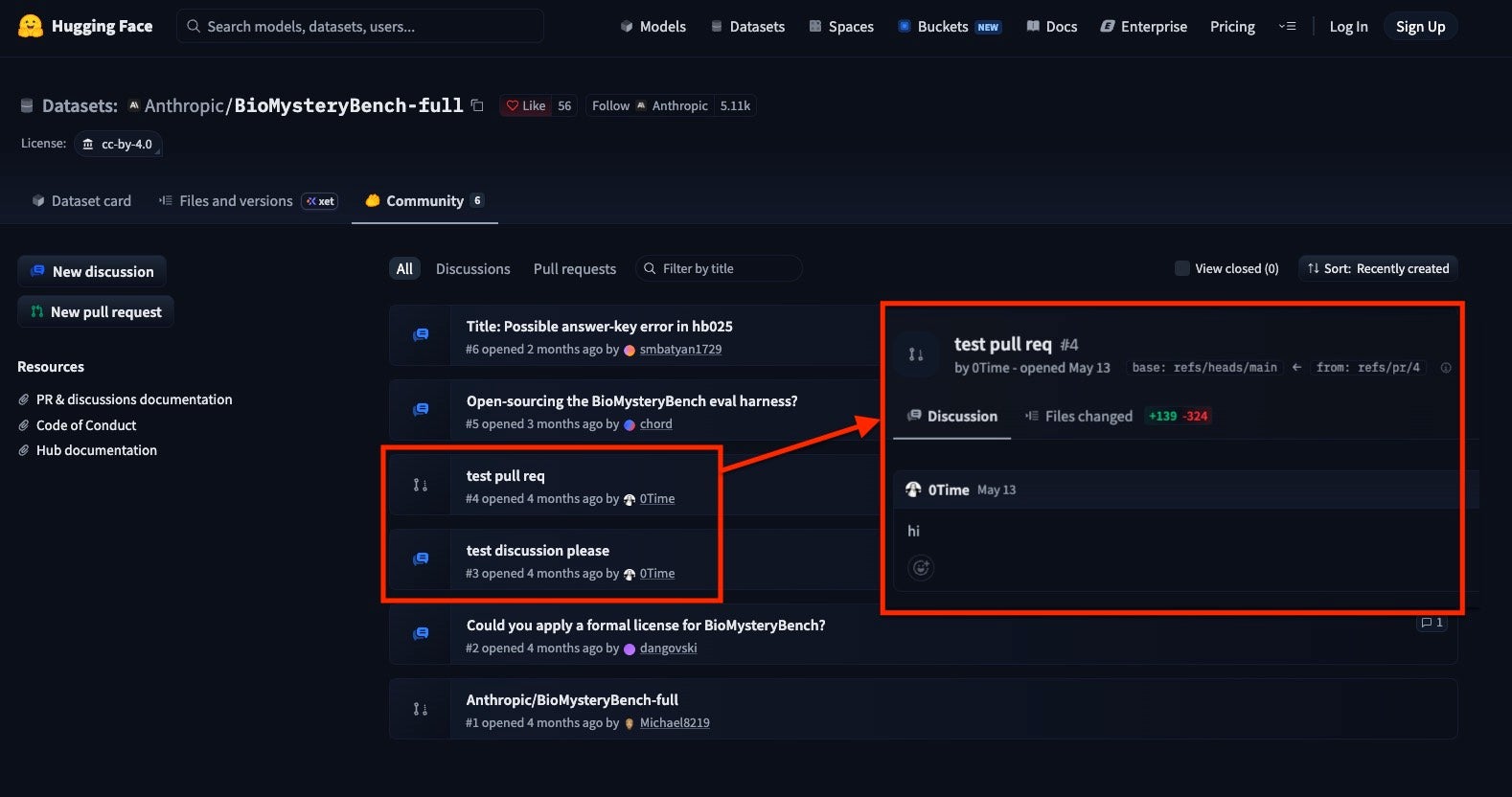1512x797 pixels.
Task: Click the Sign Up button
Action: click(x=1420, y=27)
